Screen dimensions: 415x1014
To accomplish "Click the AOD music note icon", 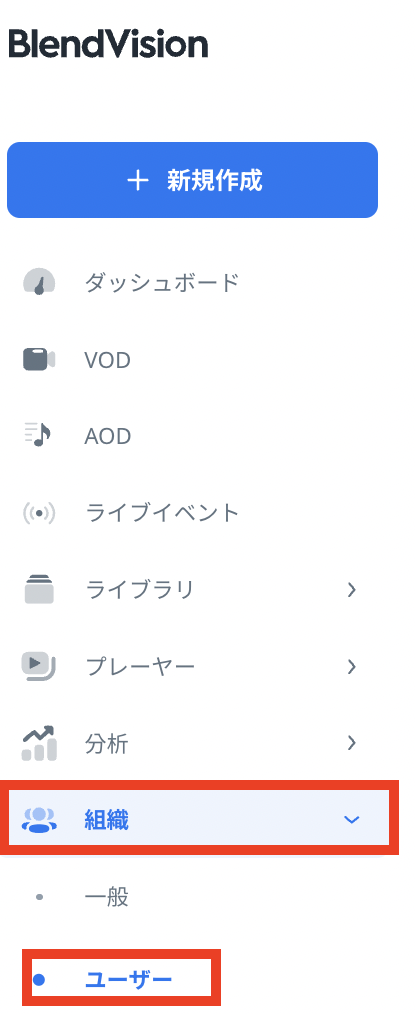I will tap(37, 436).
